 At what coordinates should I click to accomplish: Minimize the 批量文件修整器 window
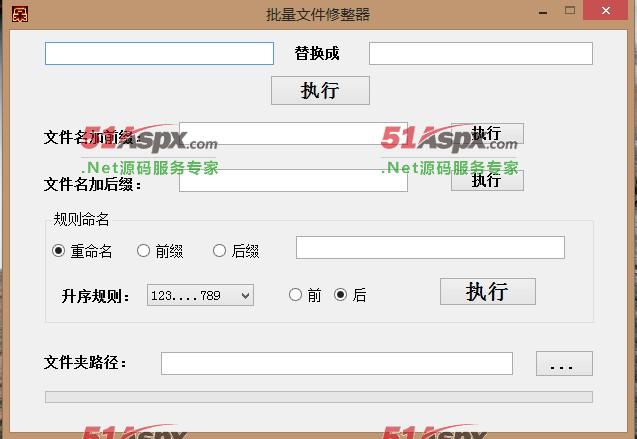(543, 12)
